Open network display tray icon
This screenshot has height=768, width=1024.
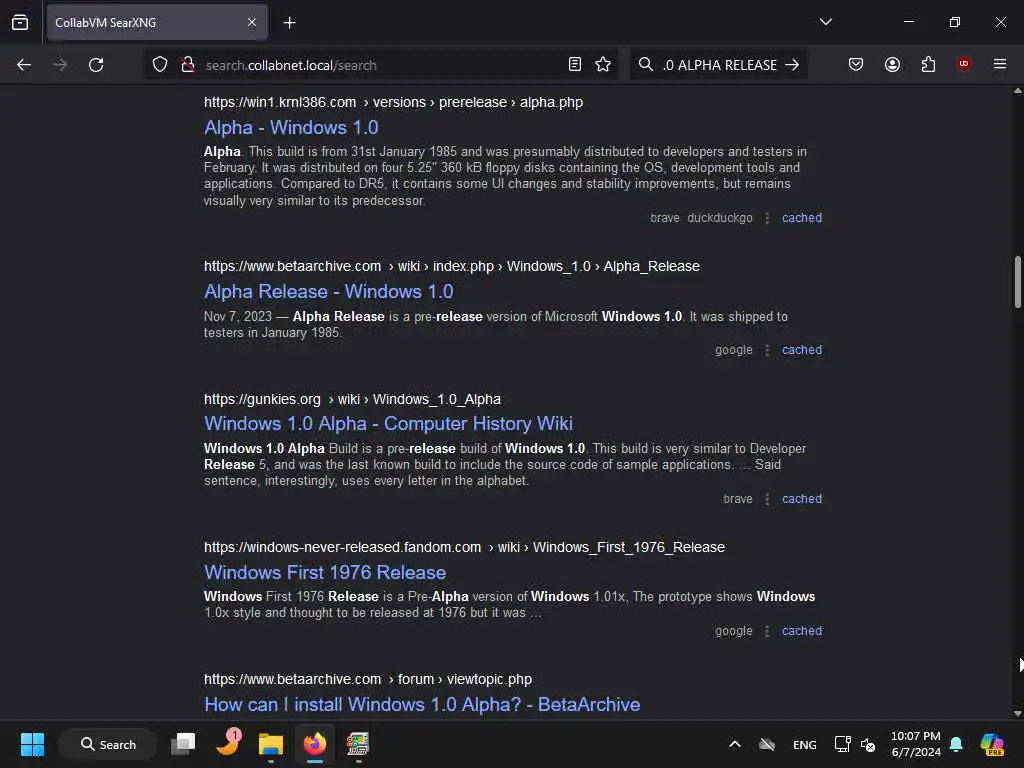842,744
